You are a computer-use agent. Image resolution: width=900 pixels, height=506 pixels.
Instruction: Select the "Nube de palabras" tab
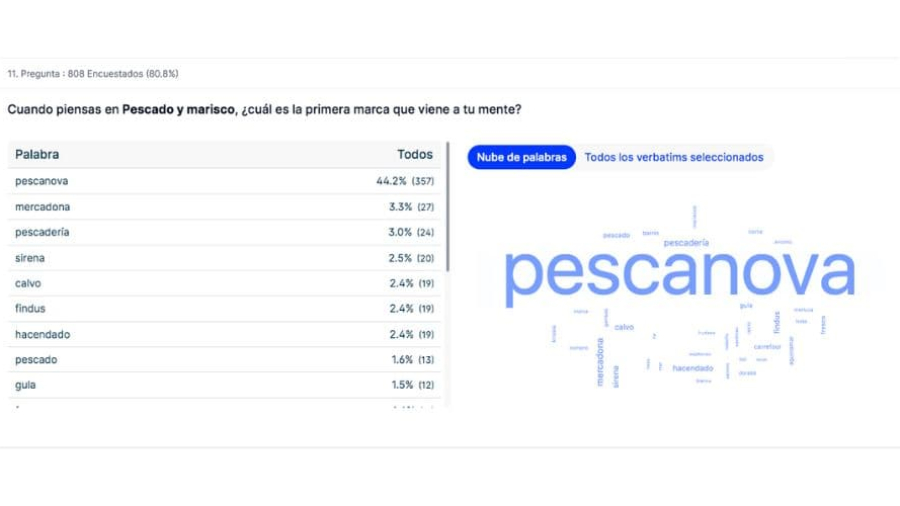click(521, 157)
